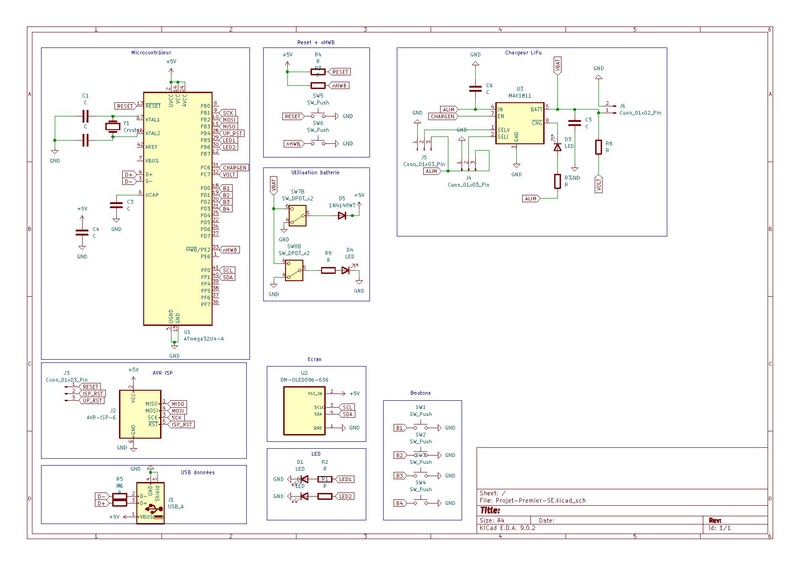Click the 'Utilisation batterie' section title
This screenshot has width=800, height=566.
315,173
